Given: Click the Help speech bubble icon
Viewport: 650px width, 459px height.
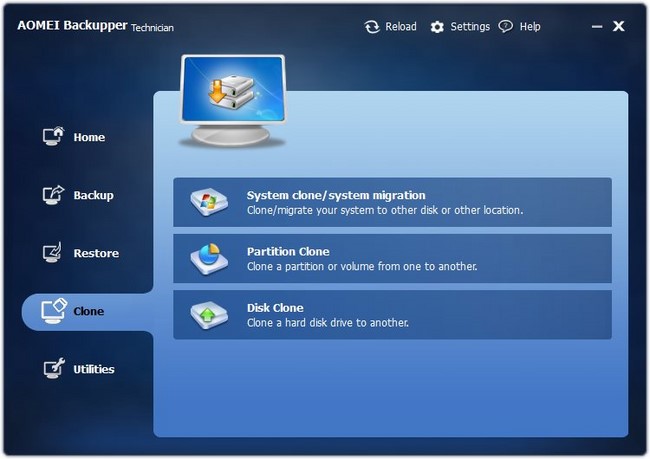Looking at the screenshot, I should click(x=506, y=27).
